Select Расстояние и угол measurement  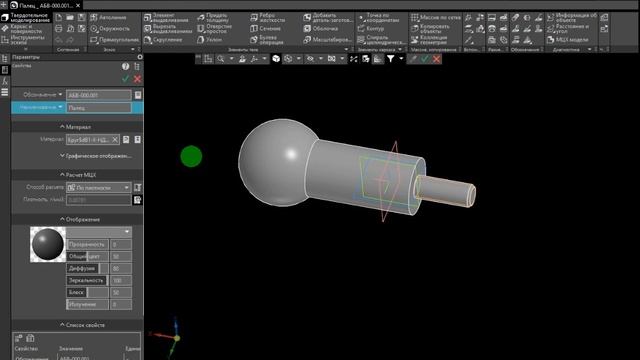pos(568,29)
